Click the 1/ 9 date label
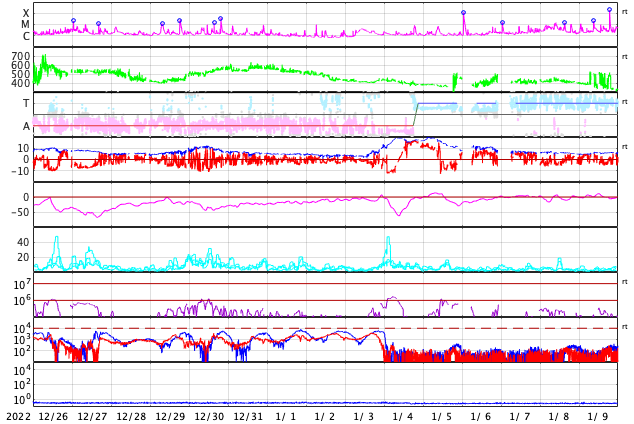The height and width of the screenshot is (424, 634). (598, 417)
